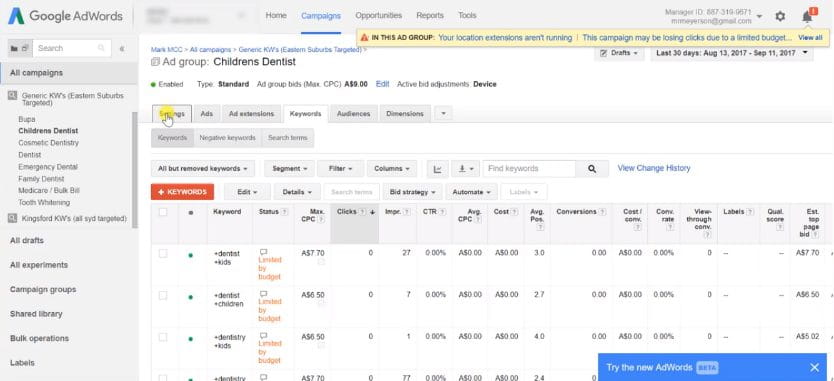The width and height of the screenshot is (834, 381).
Task: Open the Bid strategy dropdown
Action: coord(412,192)
